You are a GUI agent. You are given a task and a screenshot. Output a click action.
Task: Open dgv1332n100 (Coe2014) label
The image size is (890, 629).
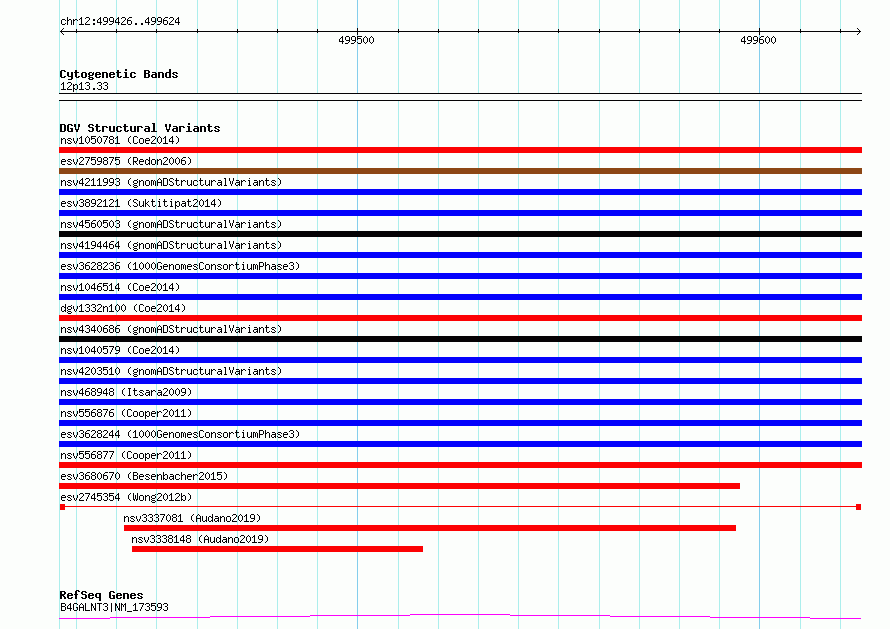(123, 308)
